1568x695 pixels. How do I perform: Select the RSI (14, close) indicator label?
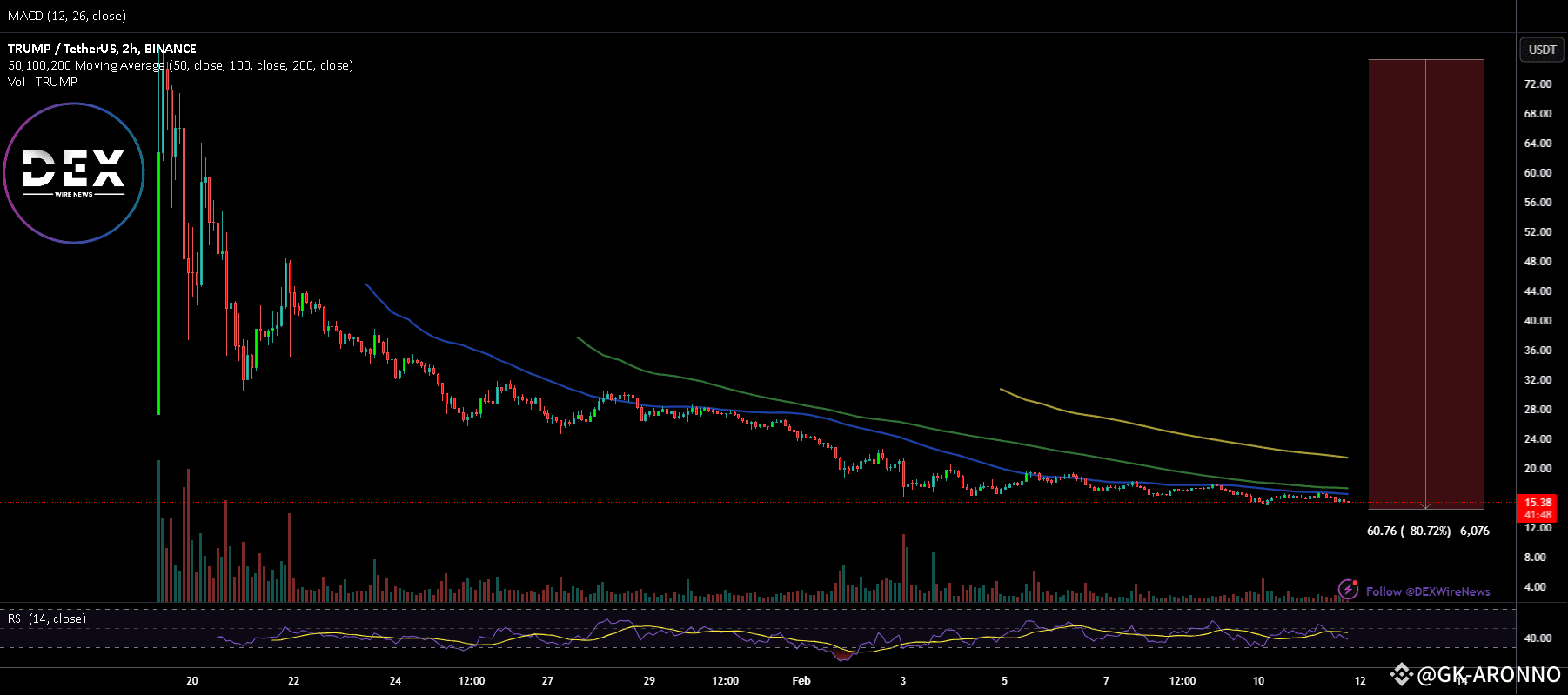point(47,618)
